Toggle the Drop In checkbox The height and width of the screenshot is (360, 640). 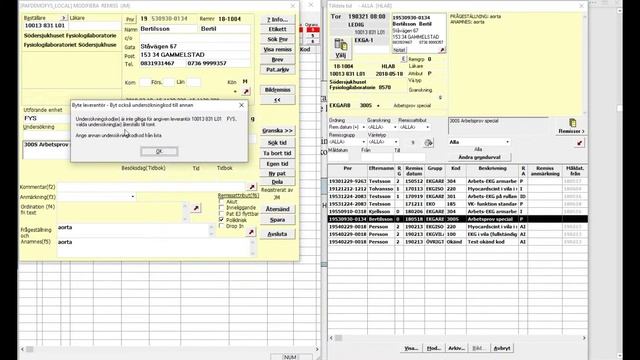click(221, 226)
